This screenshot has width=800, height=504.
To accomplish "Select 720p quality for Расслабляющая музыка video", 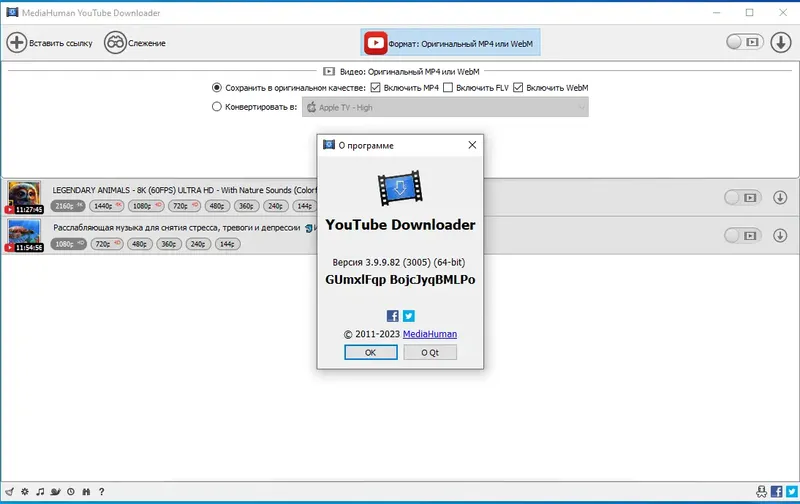I will [x=107, y=244].
